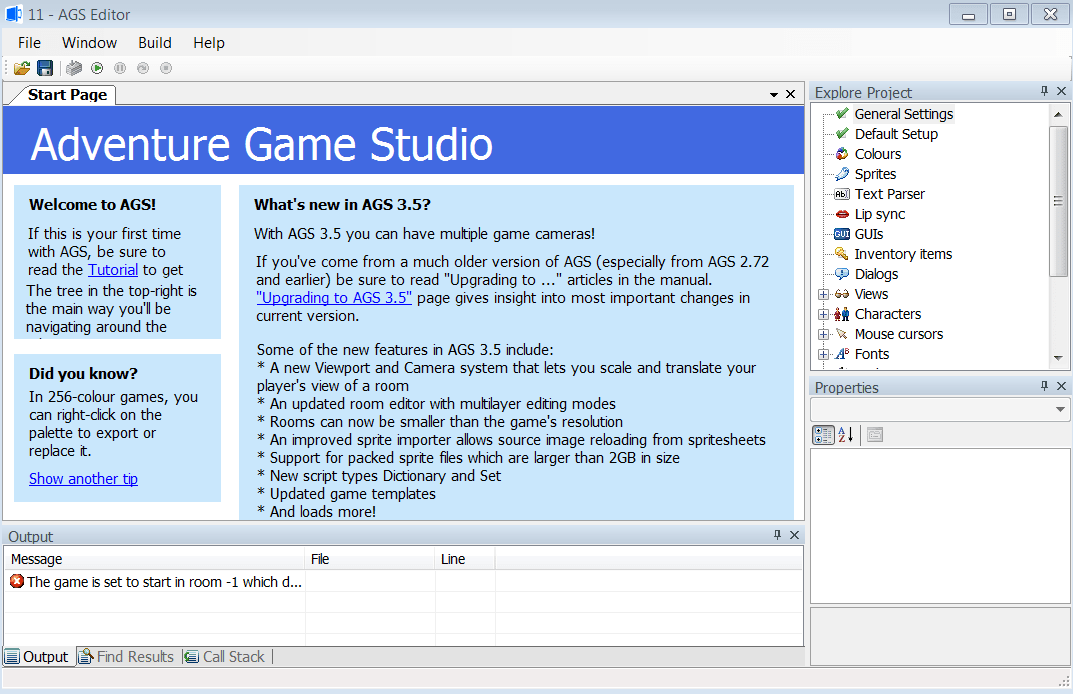The image size is (1073, 694).
Task: Select the room -1 error message row
Action: click(404, 582)
